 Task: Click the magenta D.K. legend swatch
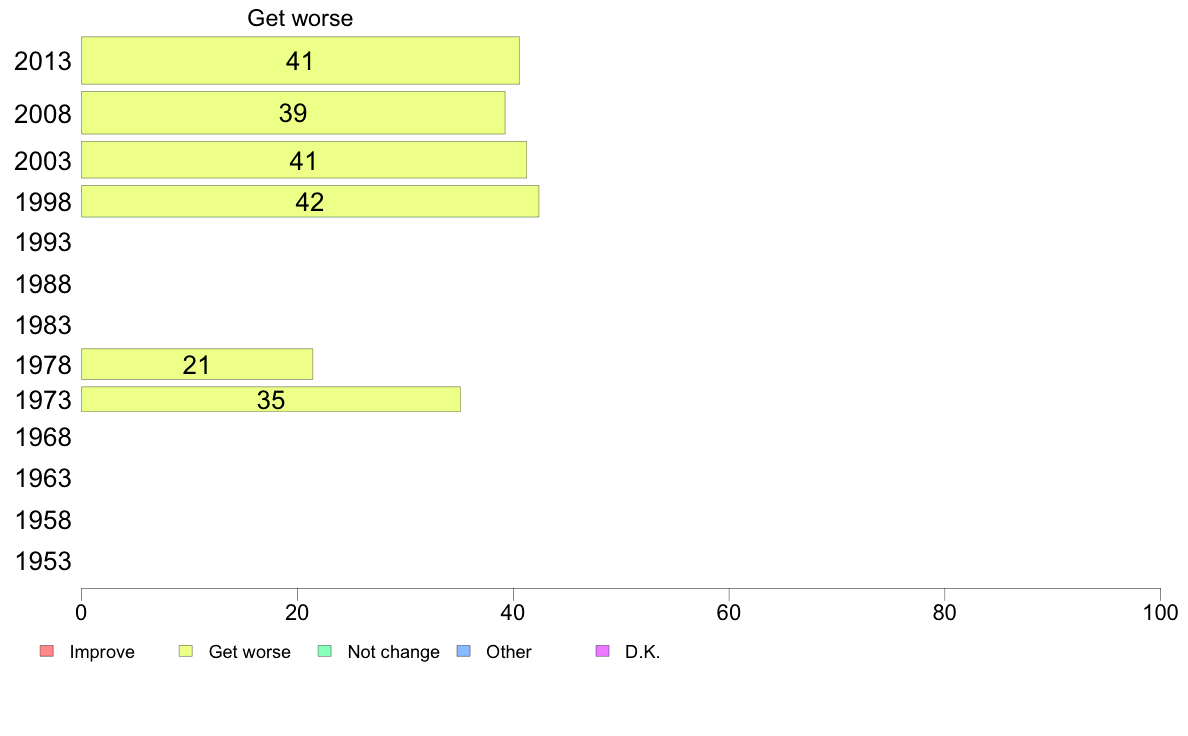coord(602,651)
